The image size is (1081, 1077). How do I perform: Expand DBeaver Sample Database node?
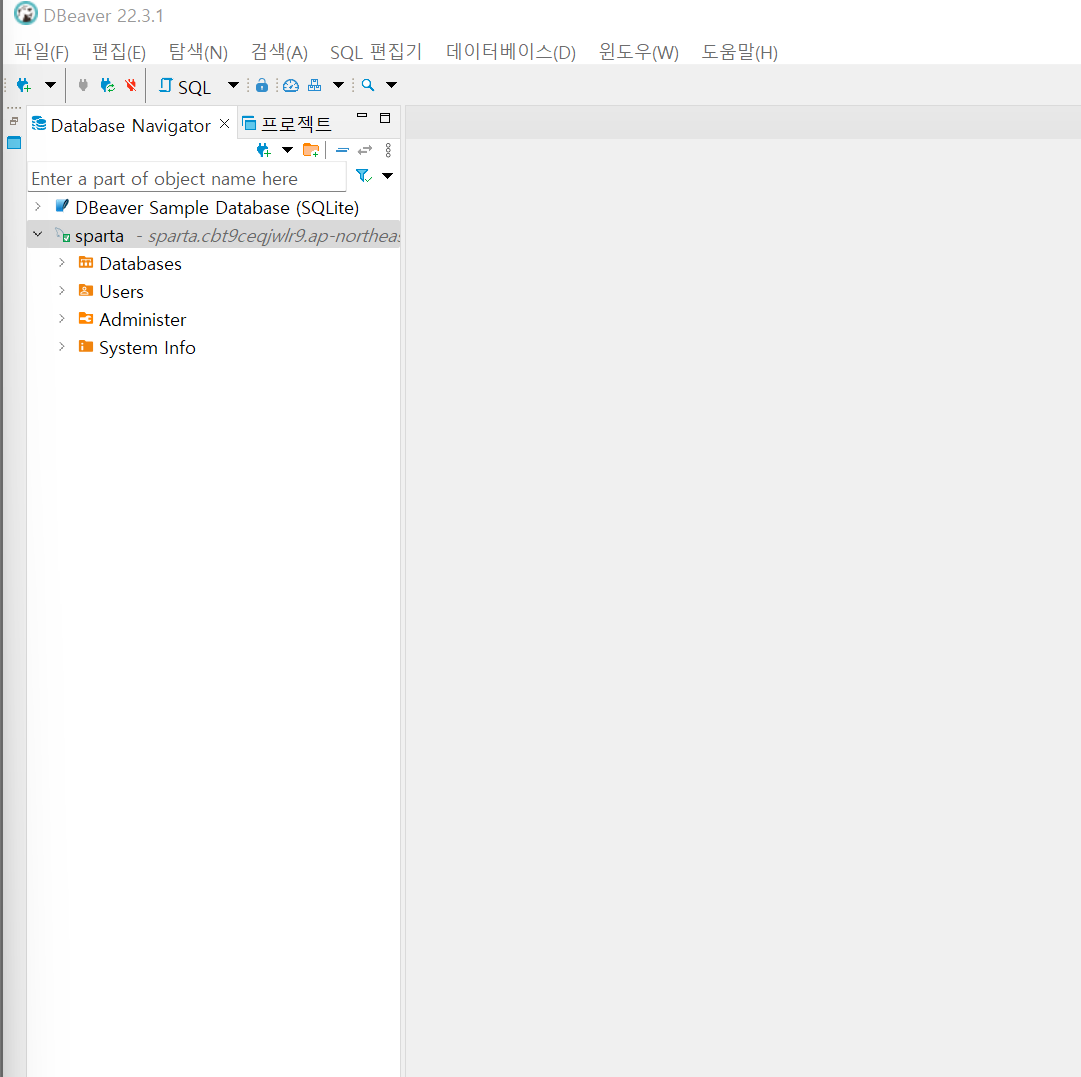tap(38, 206)
